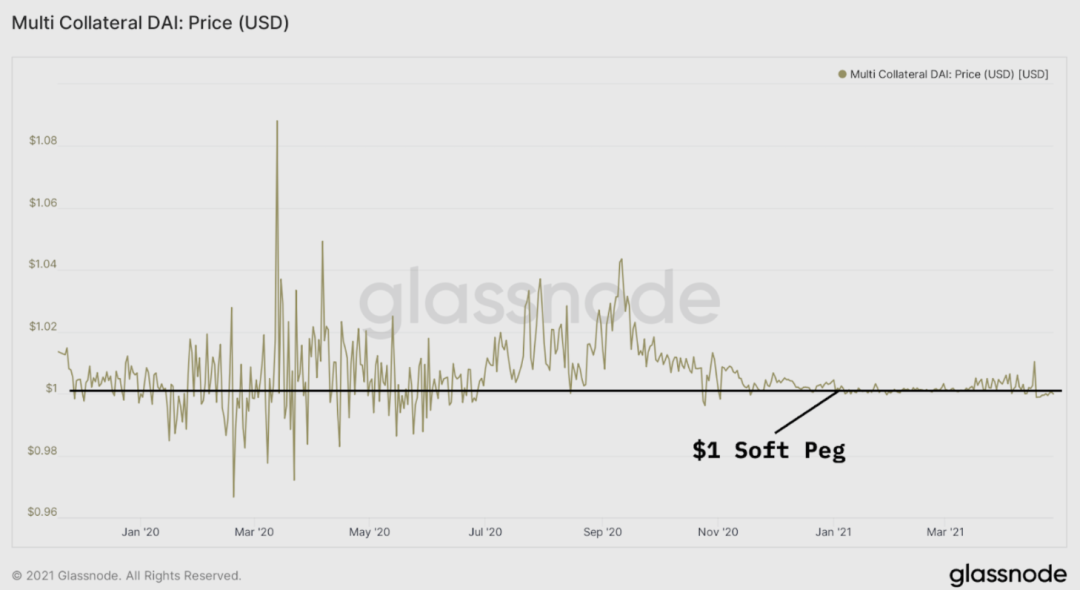Click the May '20 x-axis label
The height and width of the screenshot is (590, 1080).
point(369,531)
